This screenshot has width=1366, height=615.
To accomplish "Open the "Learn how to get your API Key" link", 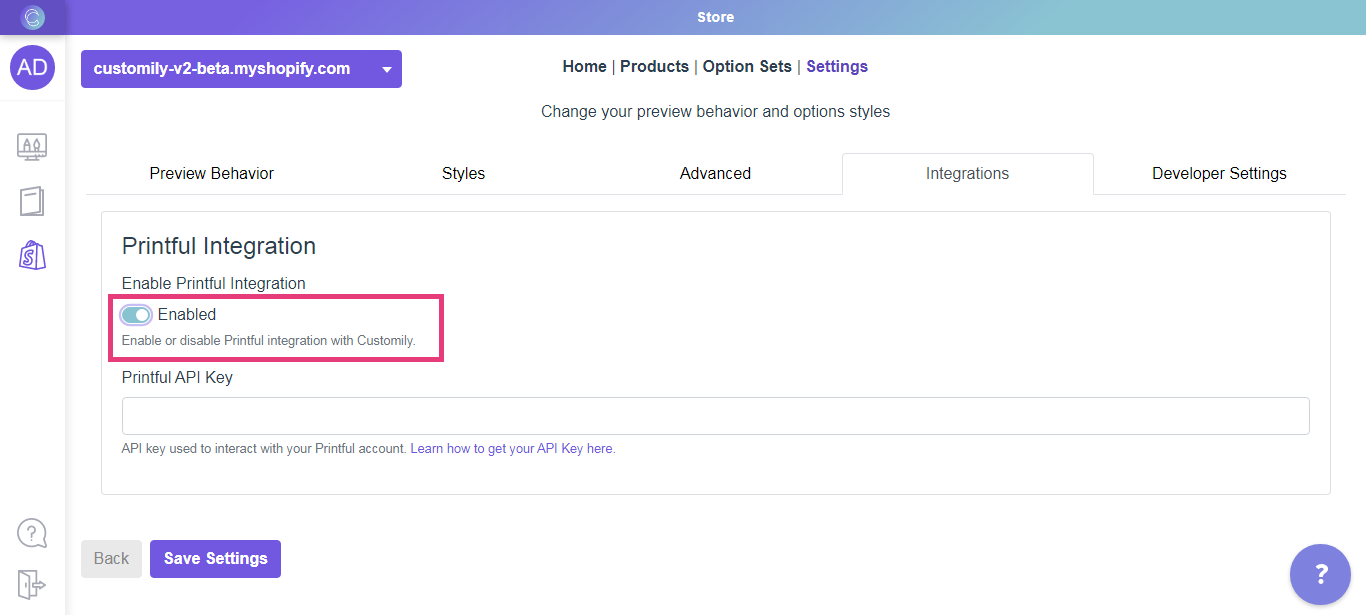I will (512, 449).
